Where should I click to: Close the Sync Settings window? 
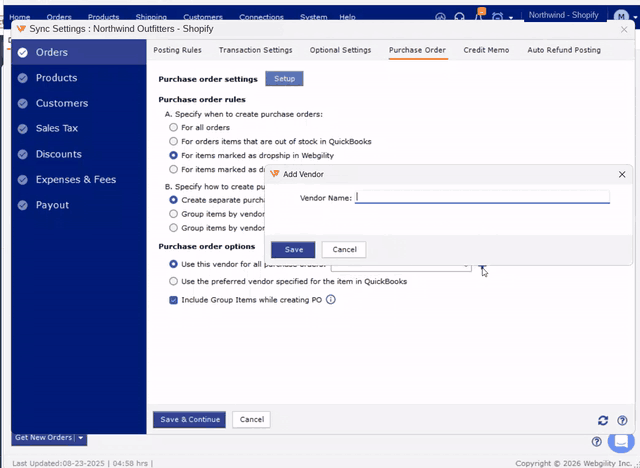click(624, 29)
